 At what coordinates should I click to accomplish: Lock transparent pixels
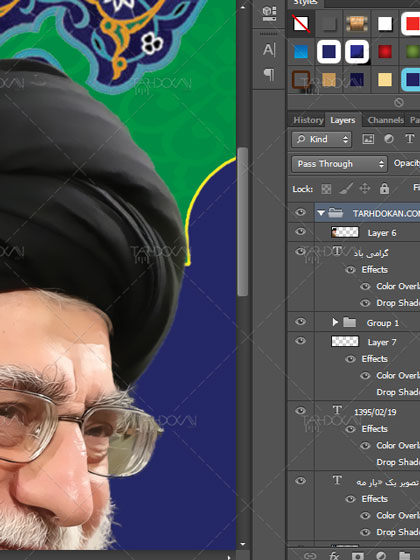[x=326, y=189]
